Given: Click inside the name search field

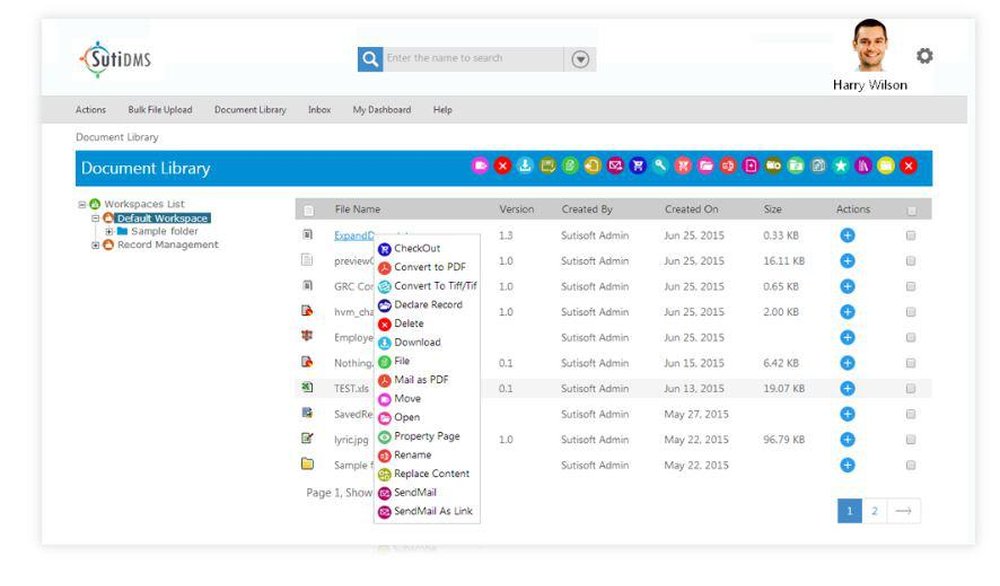Looking at the screenshot, I should pyautogui.click(x=470, y=58).
